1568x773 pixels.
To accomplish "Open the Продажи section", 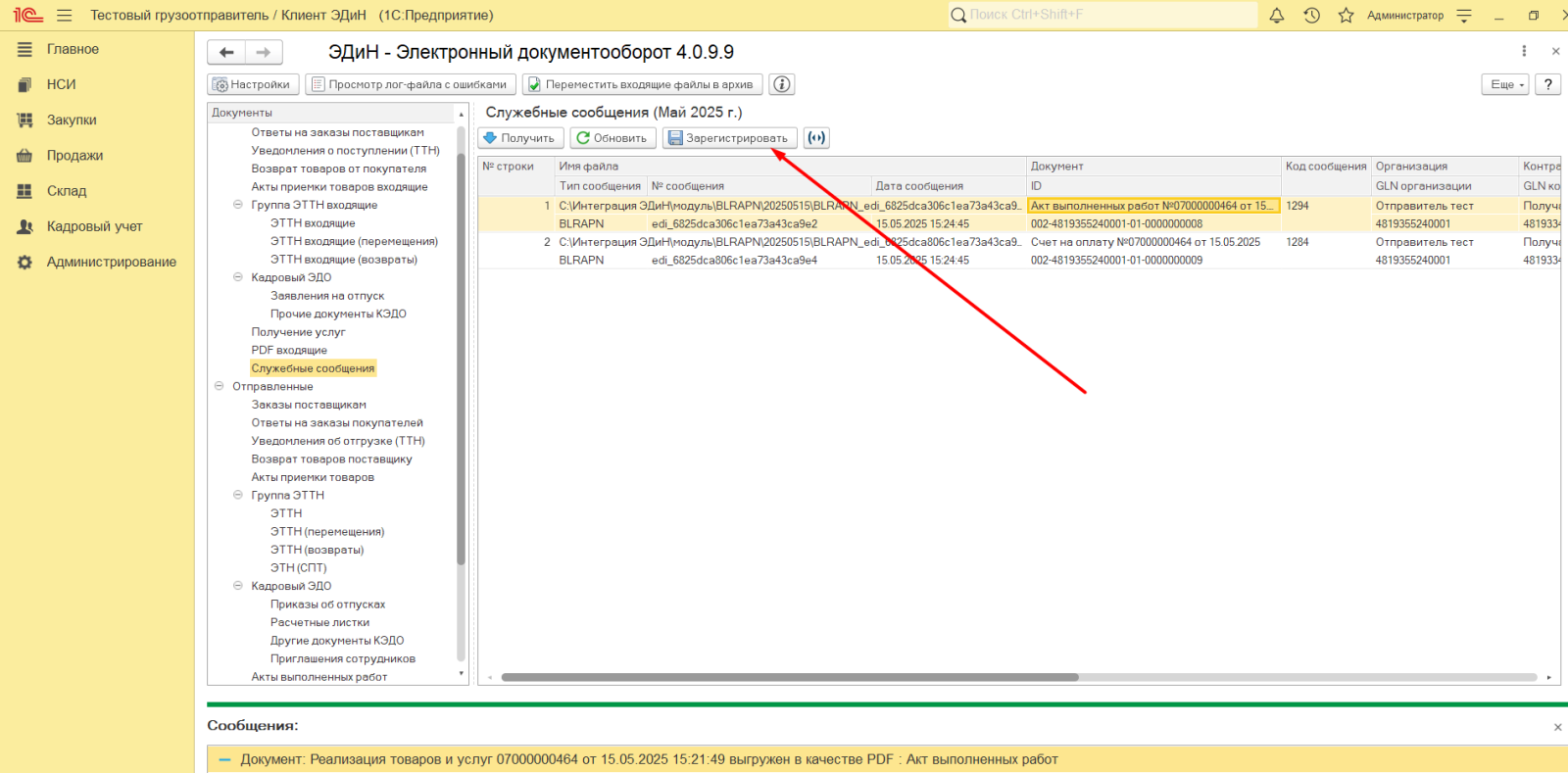I will coord(74,155).
